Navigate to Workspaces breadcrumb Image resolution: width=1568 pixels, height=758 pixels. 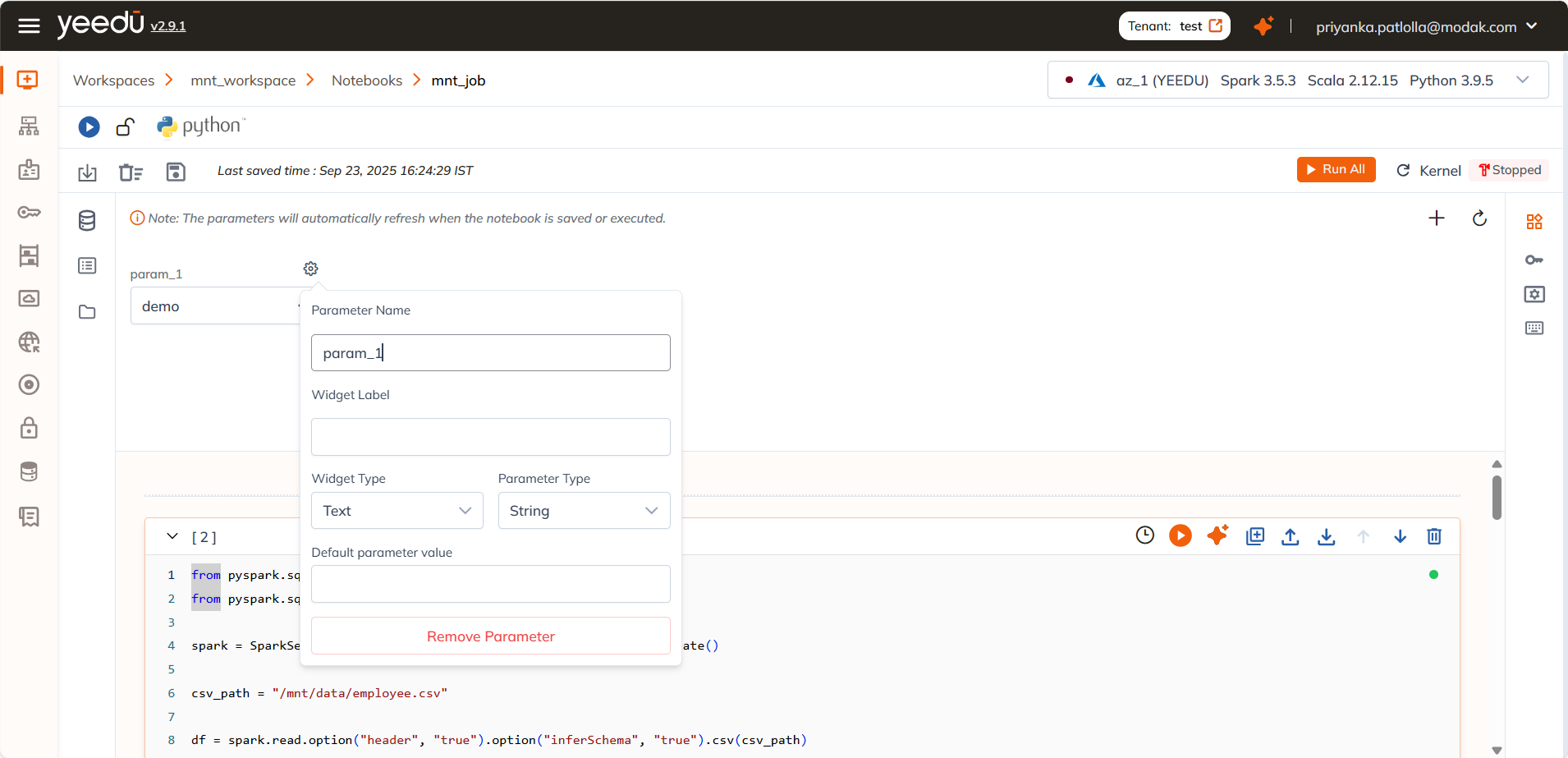[x=113, y=80]
